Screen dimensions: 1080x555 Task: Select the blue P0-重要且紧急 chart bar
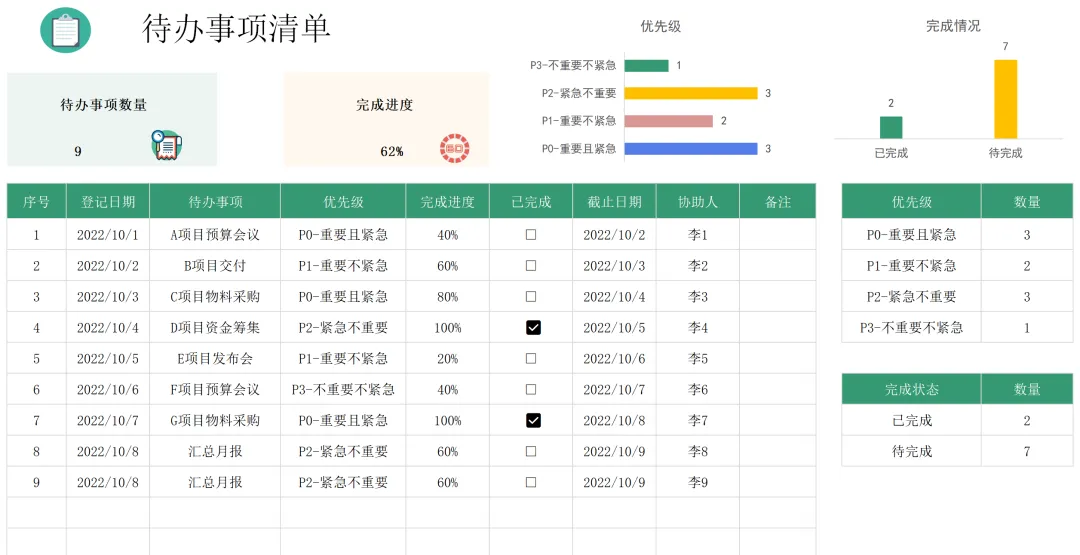(x=691, y=149)
